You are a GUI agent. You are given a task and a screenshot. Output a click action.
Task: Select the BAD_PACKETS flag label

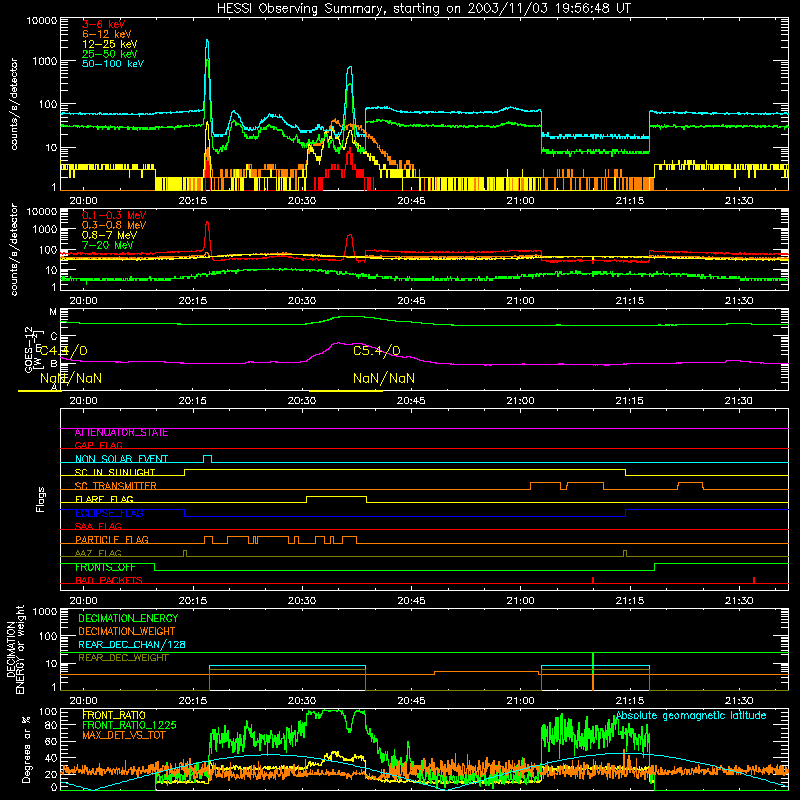pos(109,580)
